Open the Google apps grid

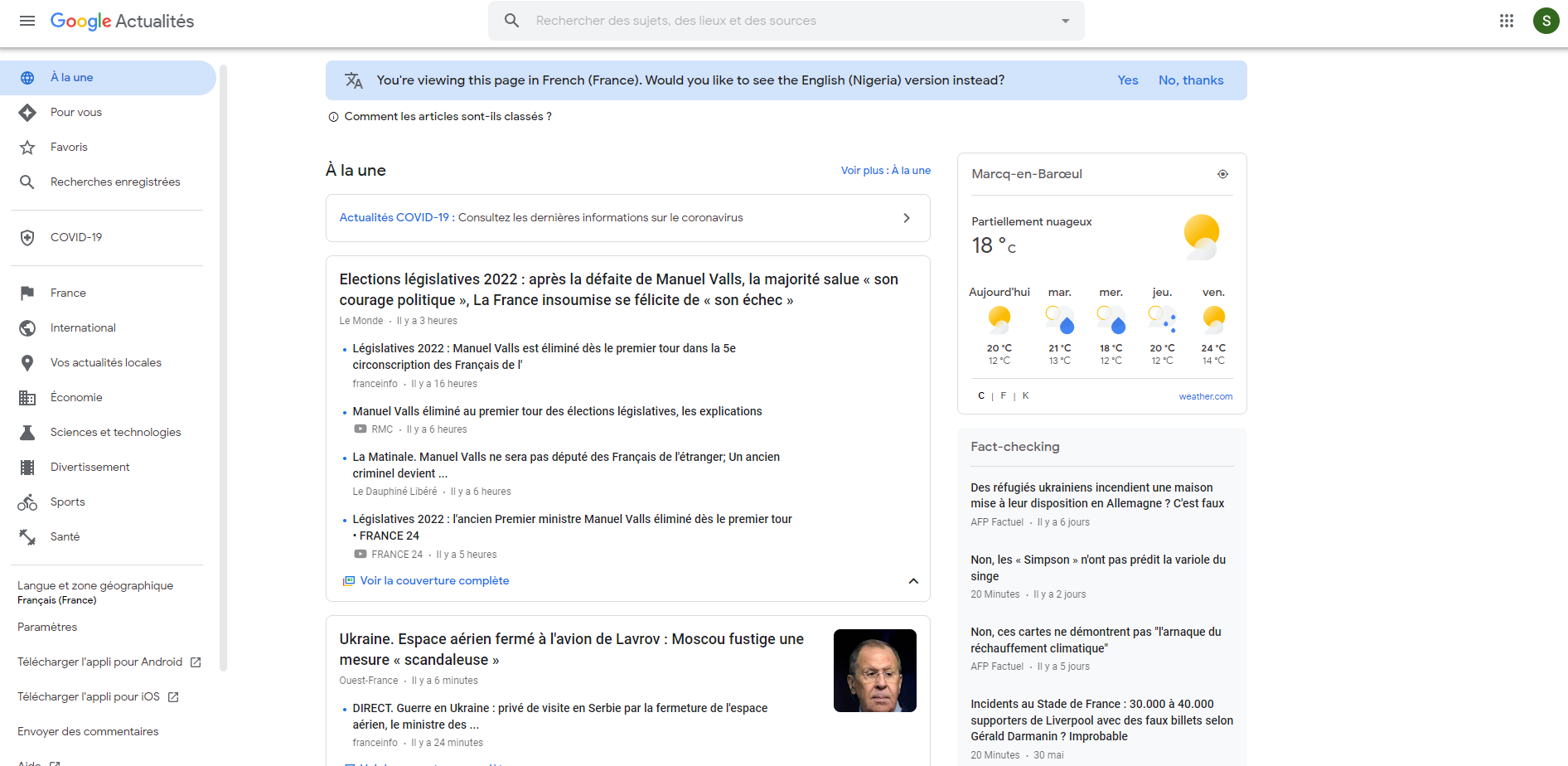1507,21
